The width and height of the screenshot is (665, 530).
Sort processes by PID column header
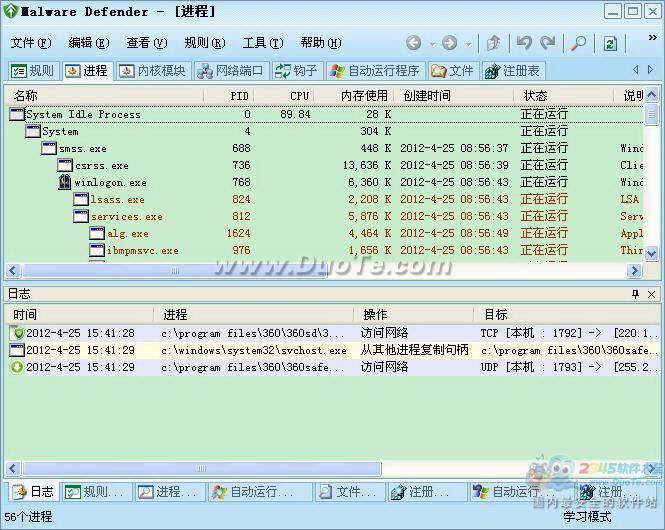click(x=229, y=96)
